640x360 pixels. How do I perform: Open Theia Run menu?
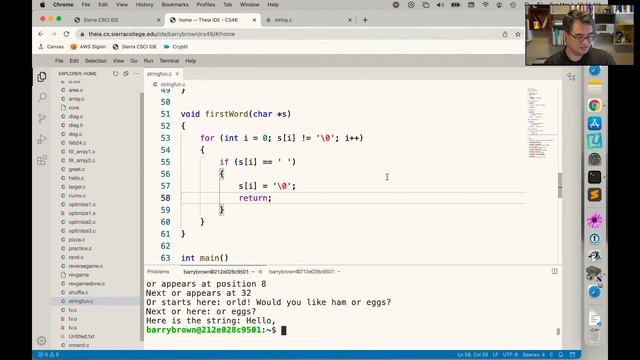[148, 61]
